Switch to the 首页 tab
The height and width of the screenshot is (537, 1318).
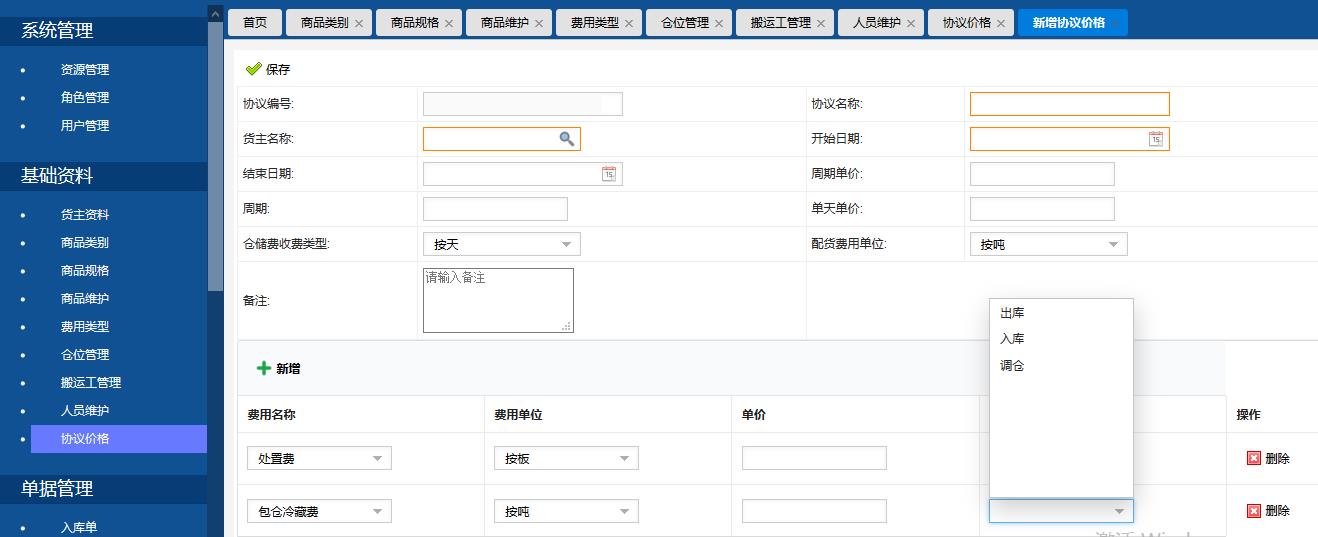coord(255,22)
